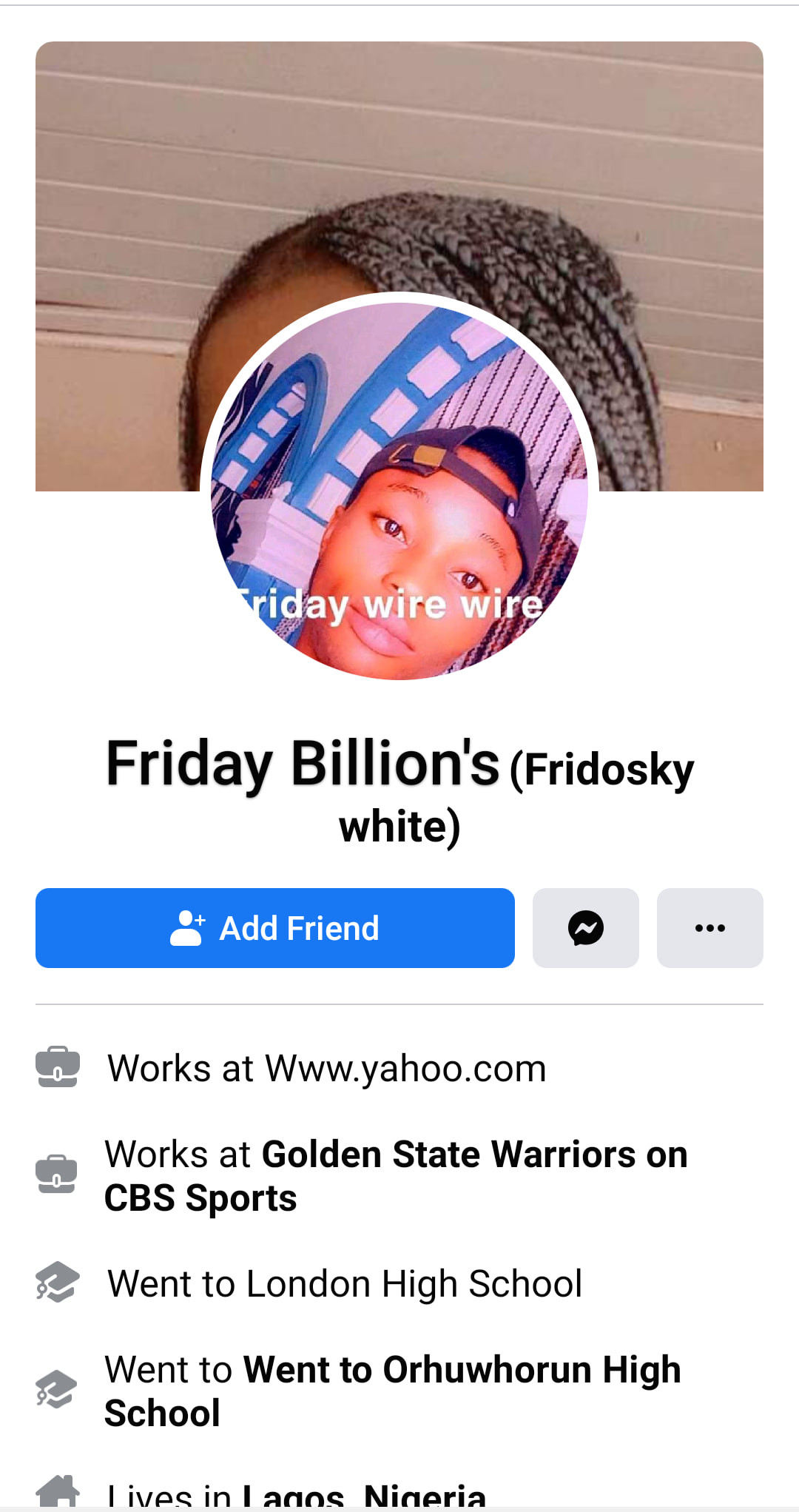
Task: Open Golden State Warriors on CBS Sports link
Action: coord(396,1176)
